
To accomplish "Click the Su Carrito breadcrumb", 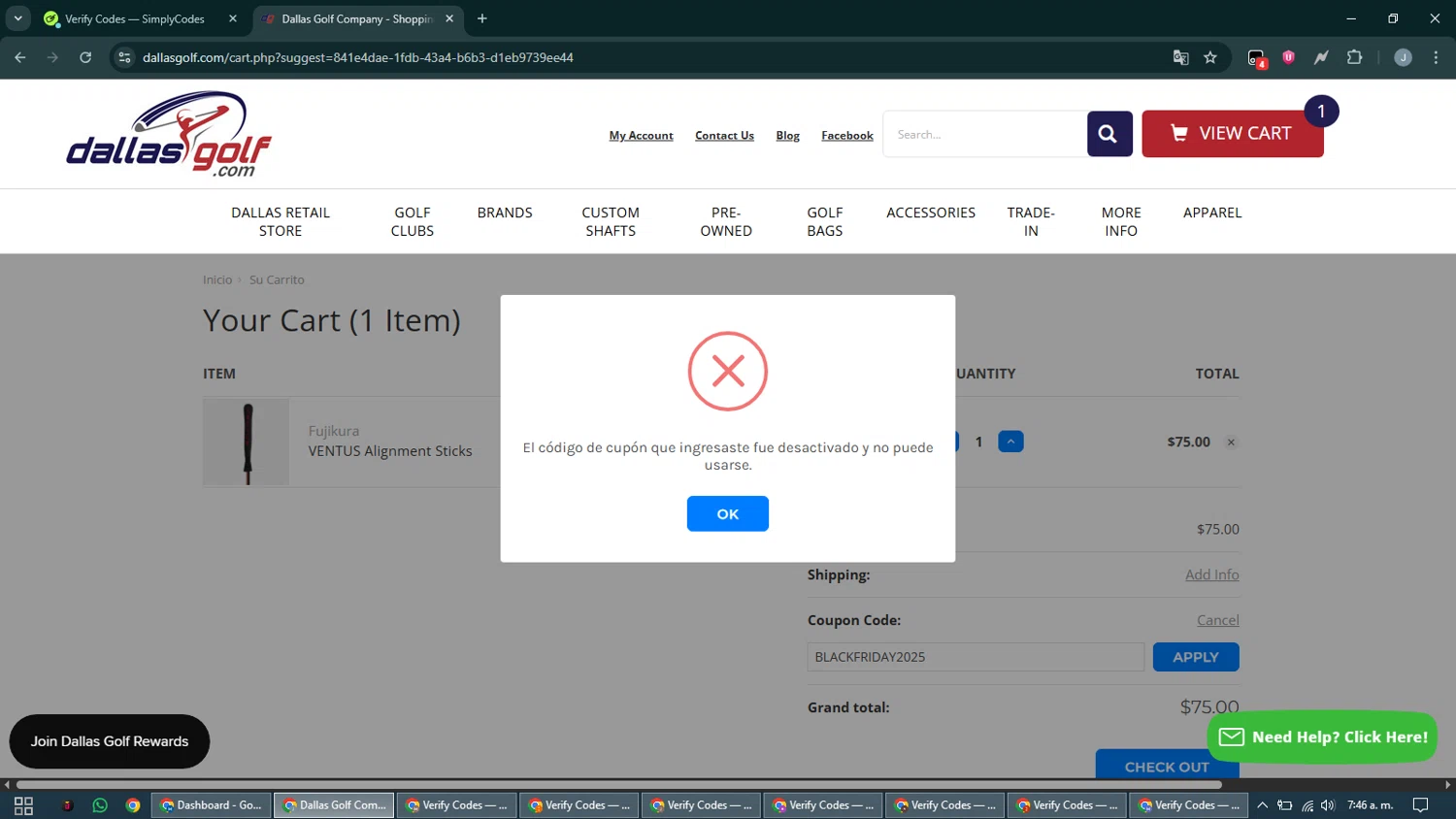I will (277, 279).
